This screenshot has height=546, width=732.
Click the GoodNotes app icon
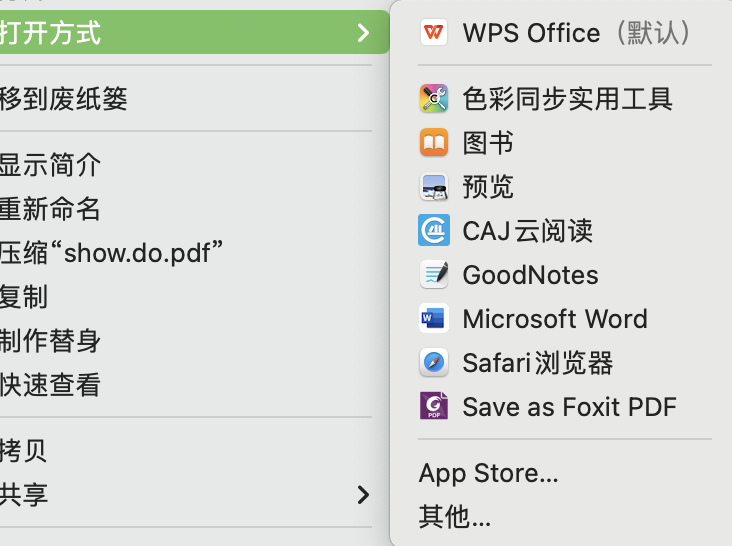point(434,275)
